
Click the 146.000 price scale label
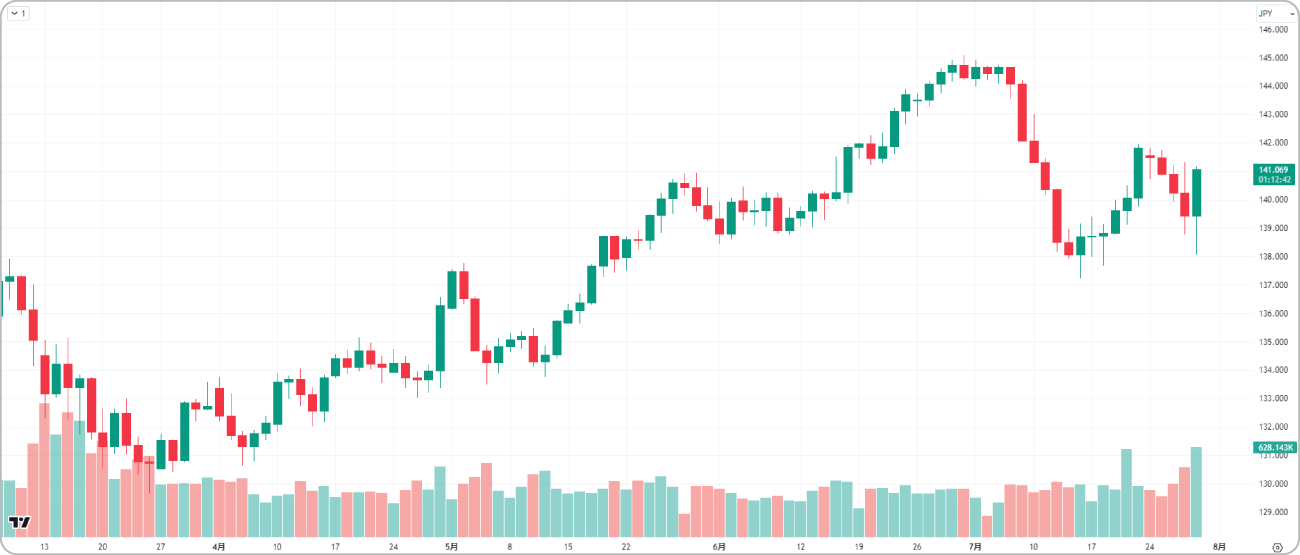pos(1273,30)
